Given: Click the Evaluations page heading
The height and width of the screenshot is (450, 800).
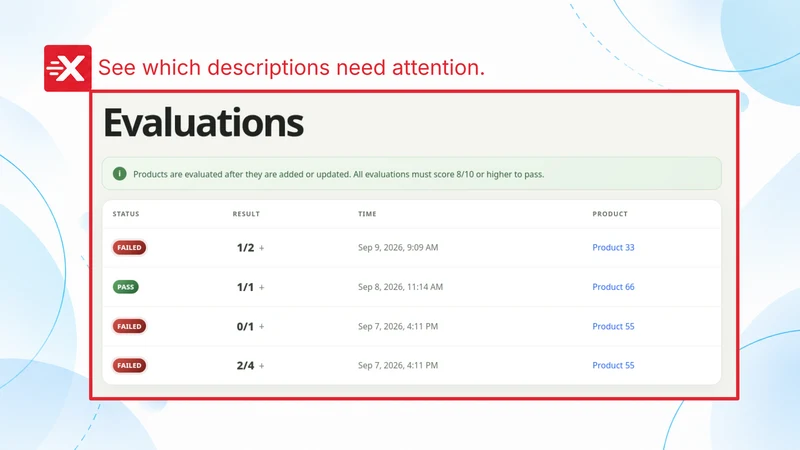Looking at the screenshot, I should point(204,122).
